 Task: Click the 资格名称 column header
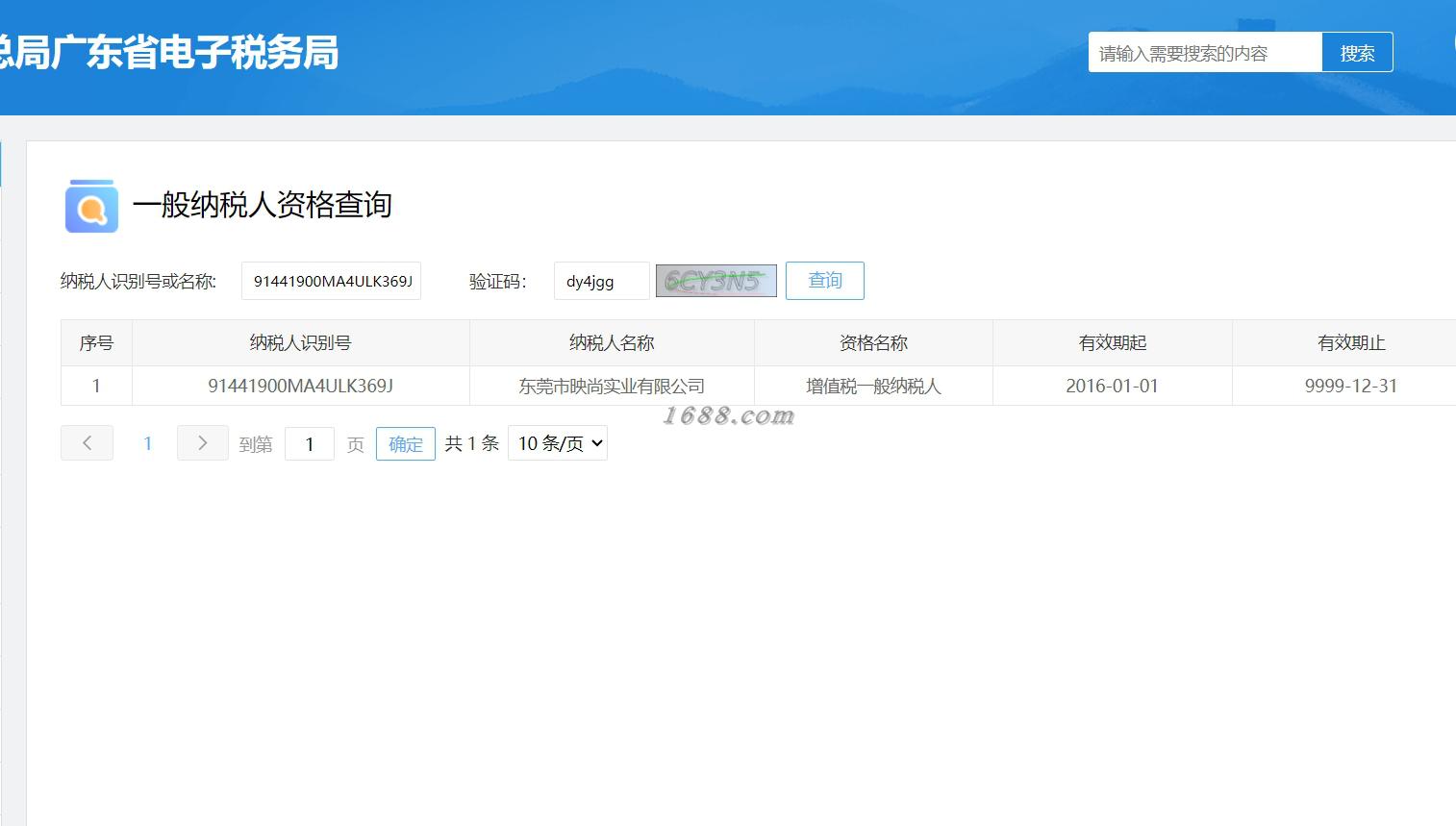[873, 343]
